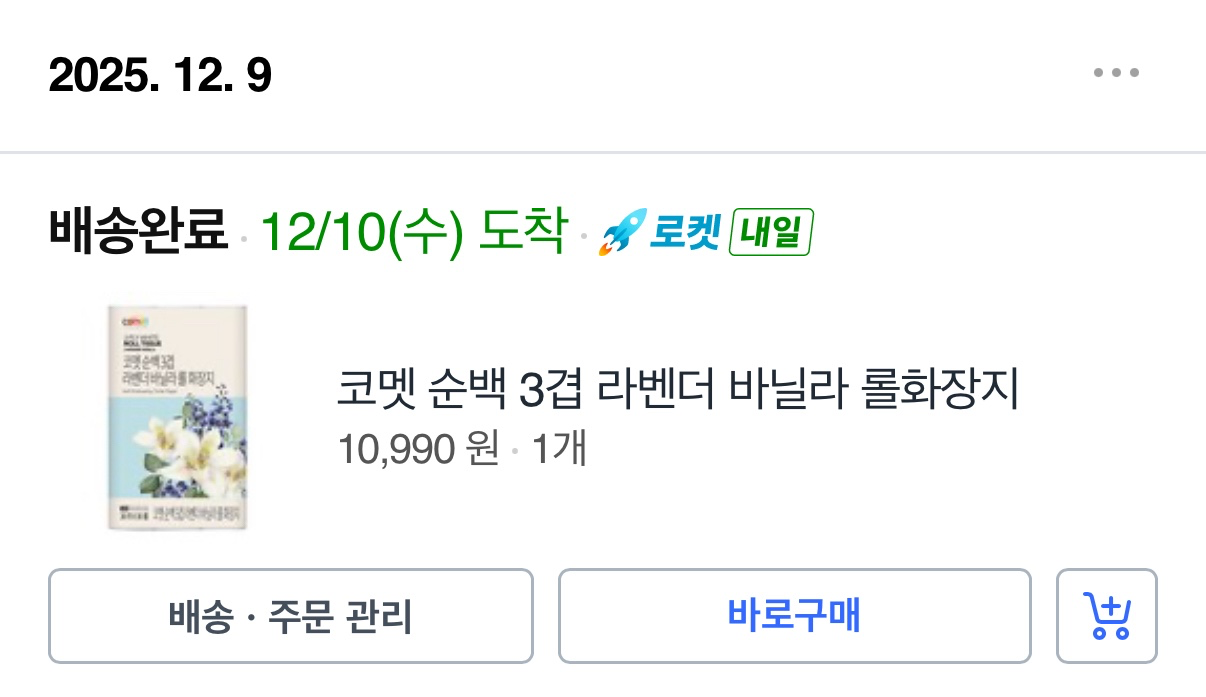Click the bottom label strip of the package image
The image size is (1206, 697).
point(178,515)
